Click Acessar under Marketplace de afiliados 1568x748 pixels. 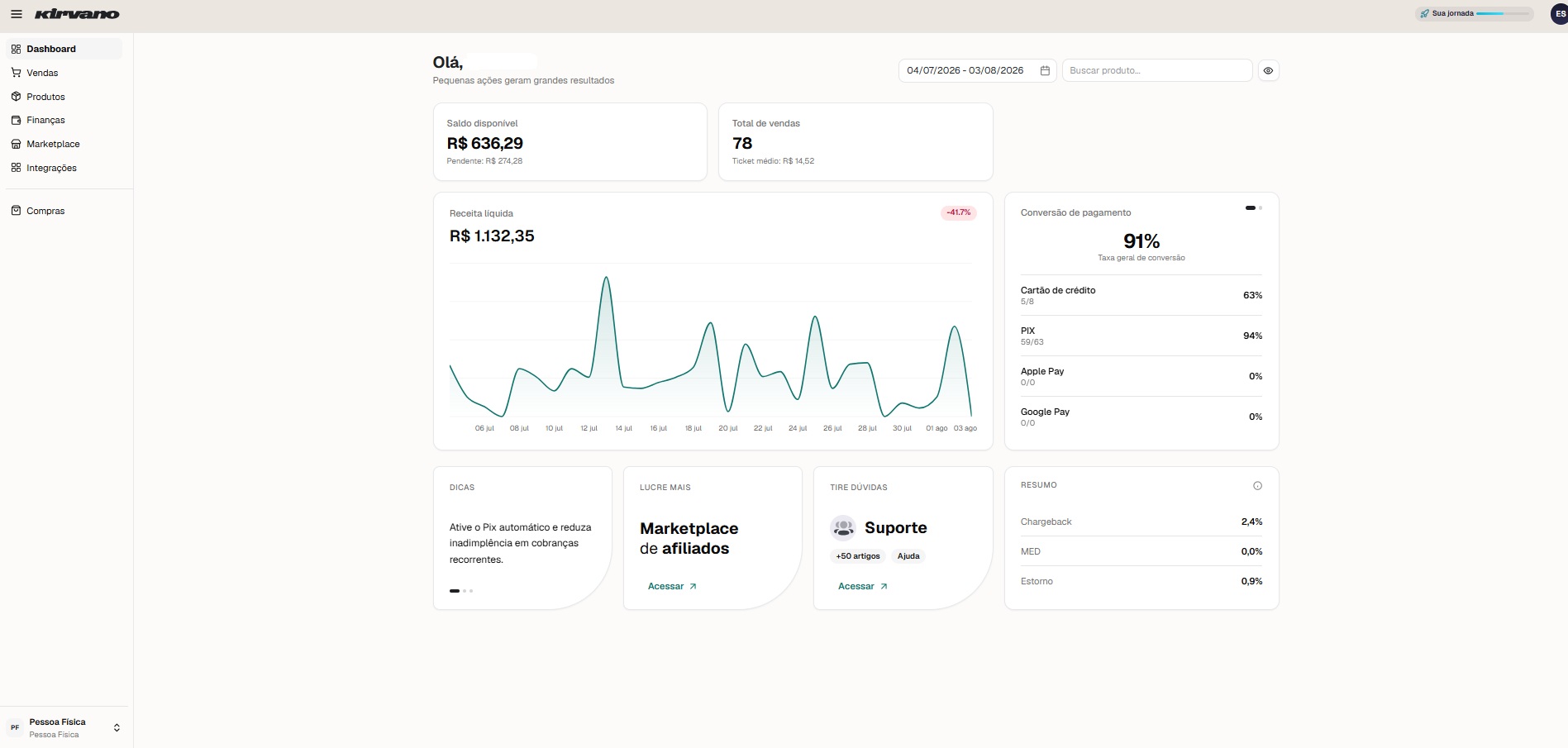[672, 586]
